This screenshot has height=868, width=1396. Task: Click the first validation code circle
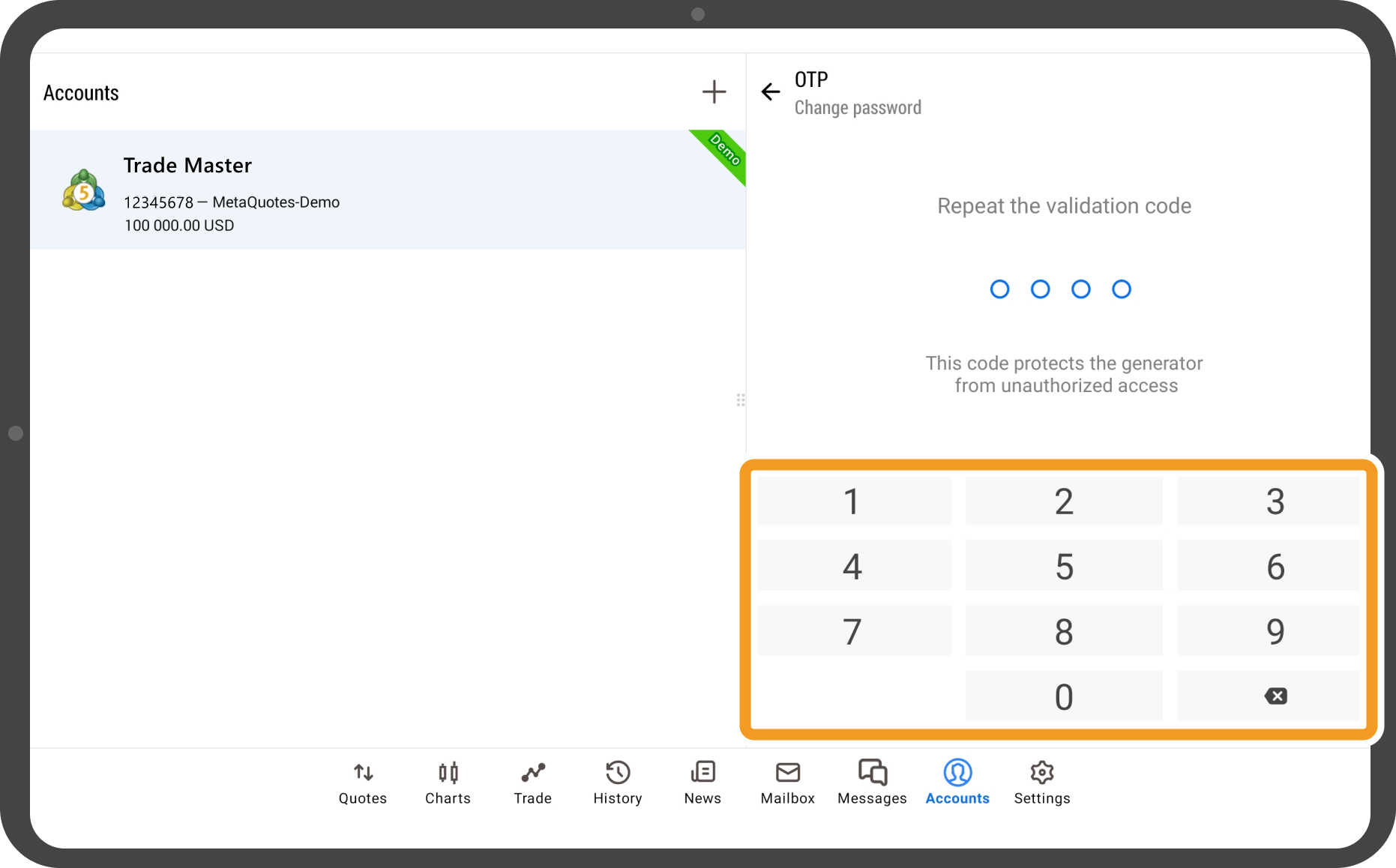999,289
